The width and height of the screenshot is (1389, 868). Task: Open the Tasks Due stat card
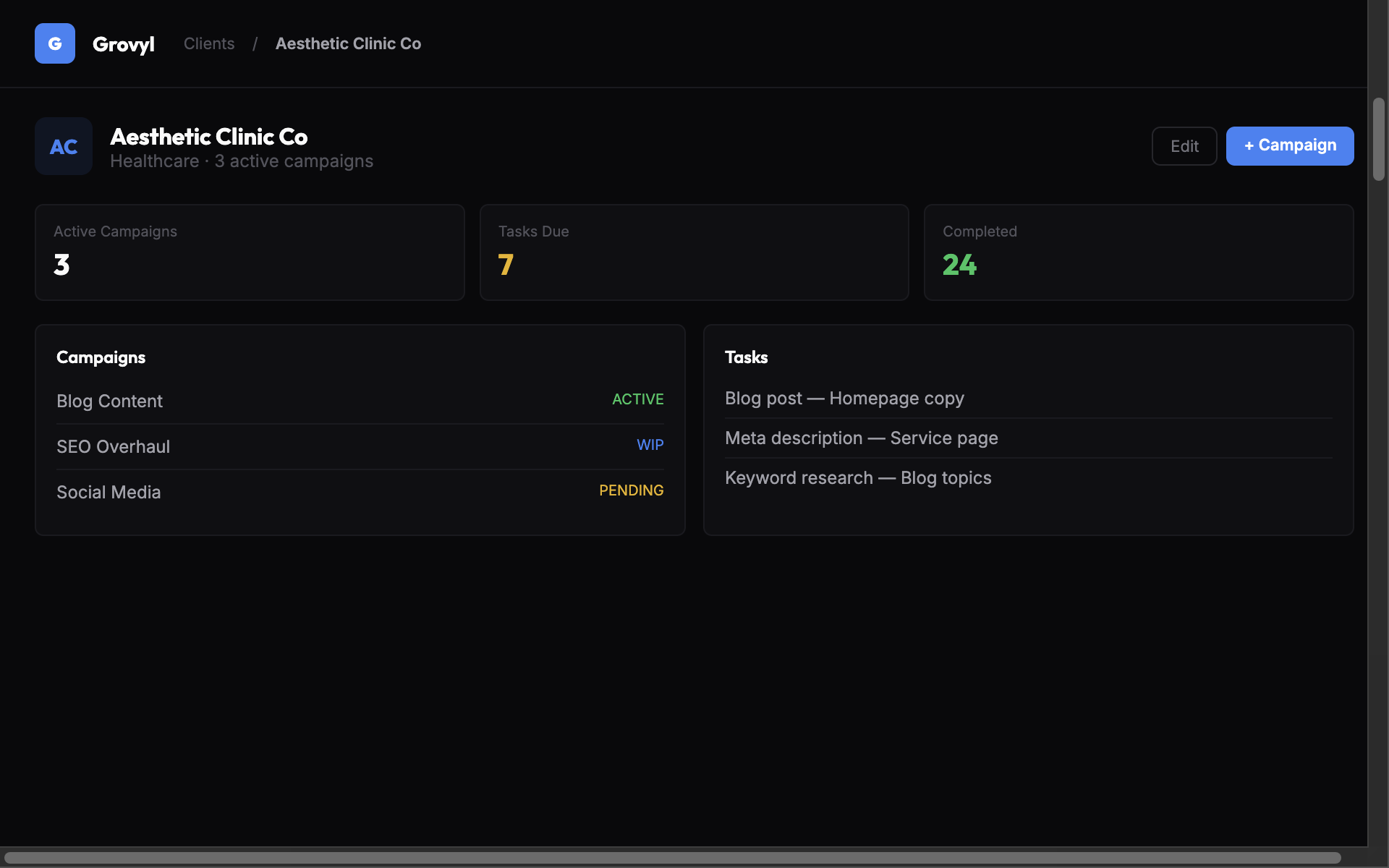tap(694, 252)
